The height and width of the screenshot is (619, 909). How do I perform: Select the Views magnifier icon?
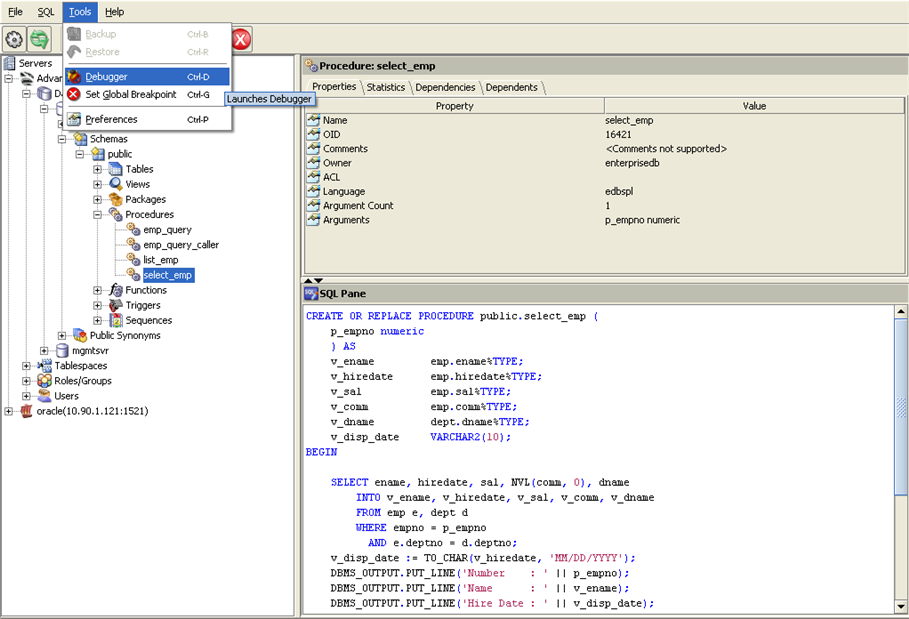coord(116,184)
